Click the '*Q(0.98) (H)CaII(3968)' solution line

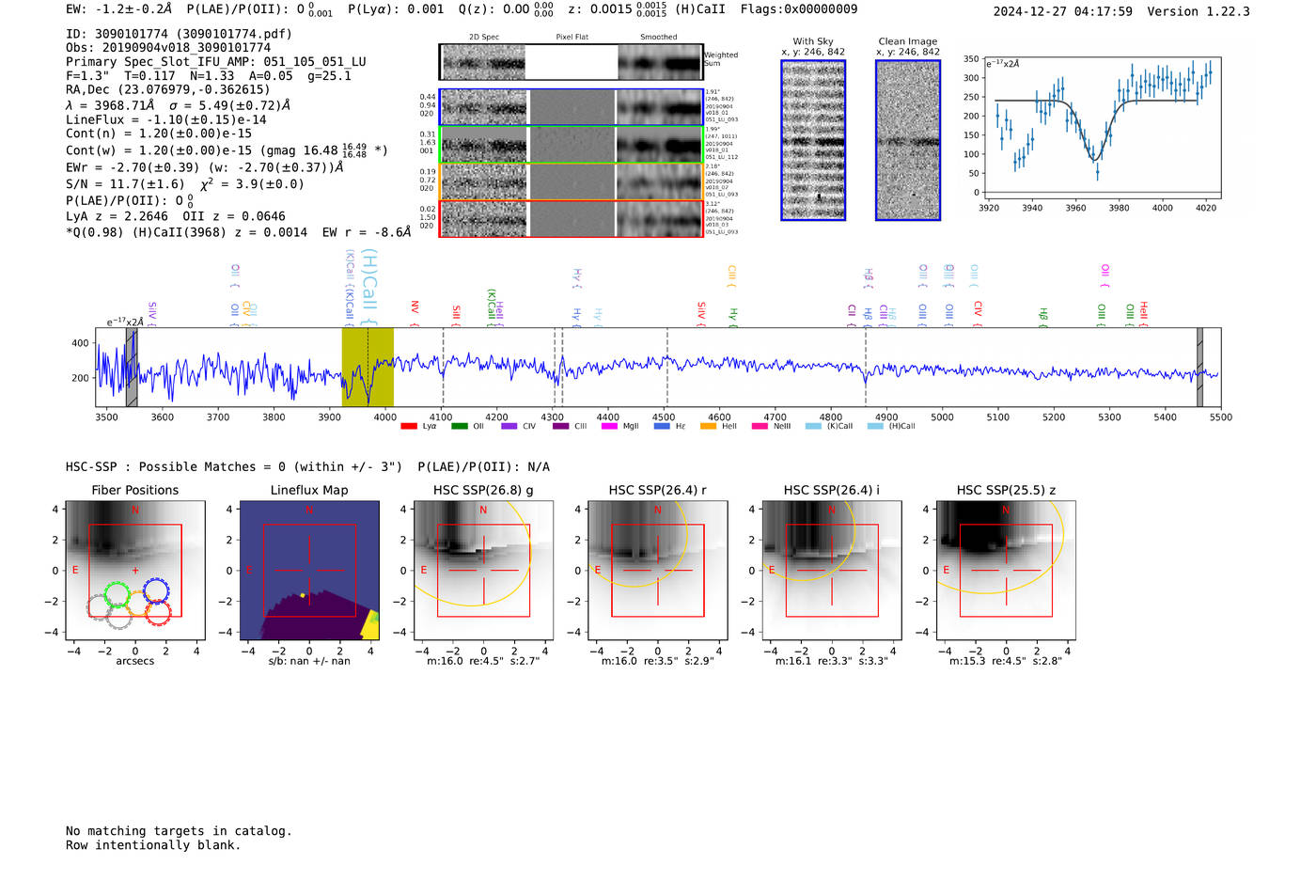[x=148, y=232]
